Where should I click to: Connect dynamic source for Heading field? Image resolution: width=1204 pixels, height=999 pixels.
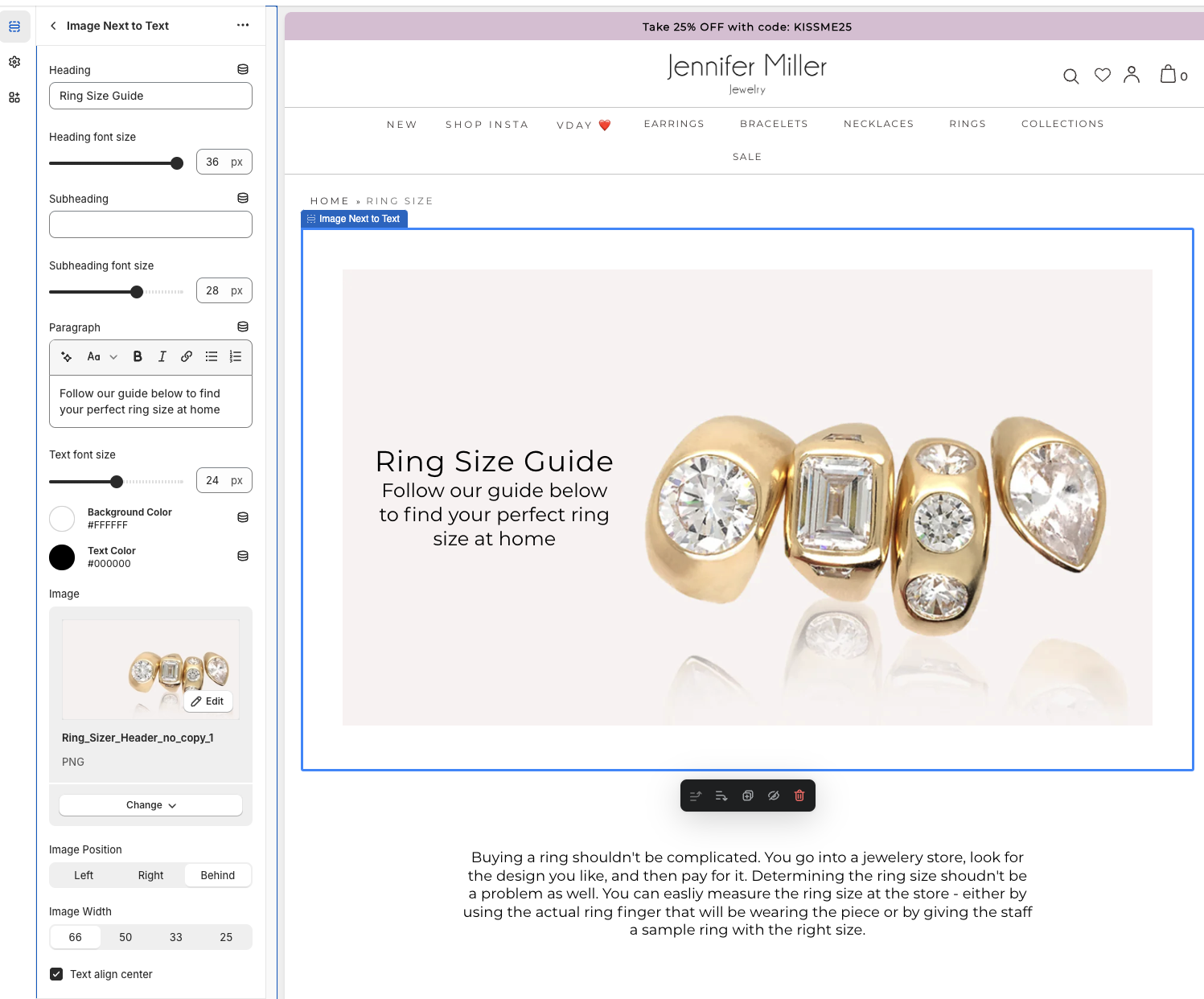(243, 70)
